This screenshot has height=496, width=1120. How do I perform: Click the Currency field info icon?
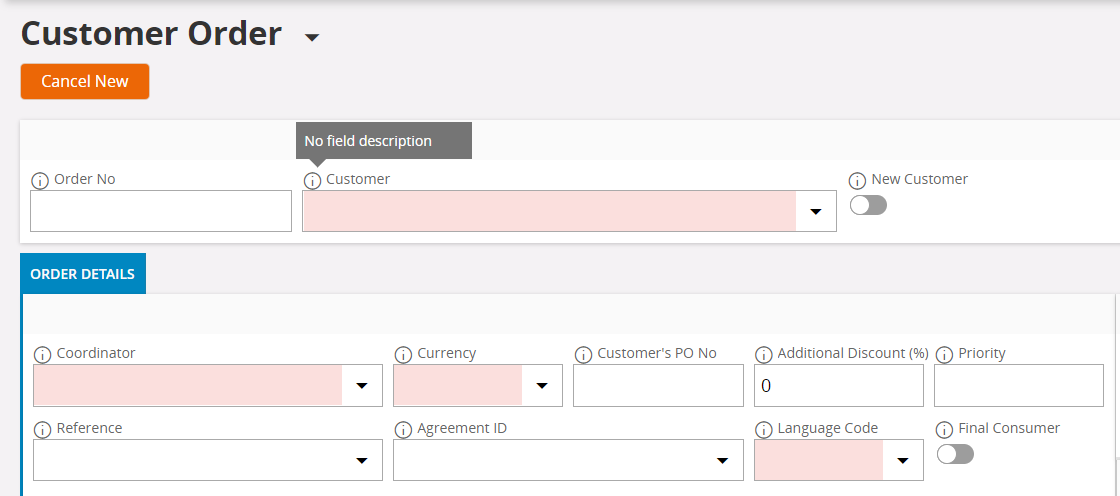pos(403,355)
